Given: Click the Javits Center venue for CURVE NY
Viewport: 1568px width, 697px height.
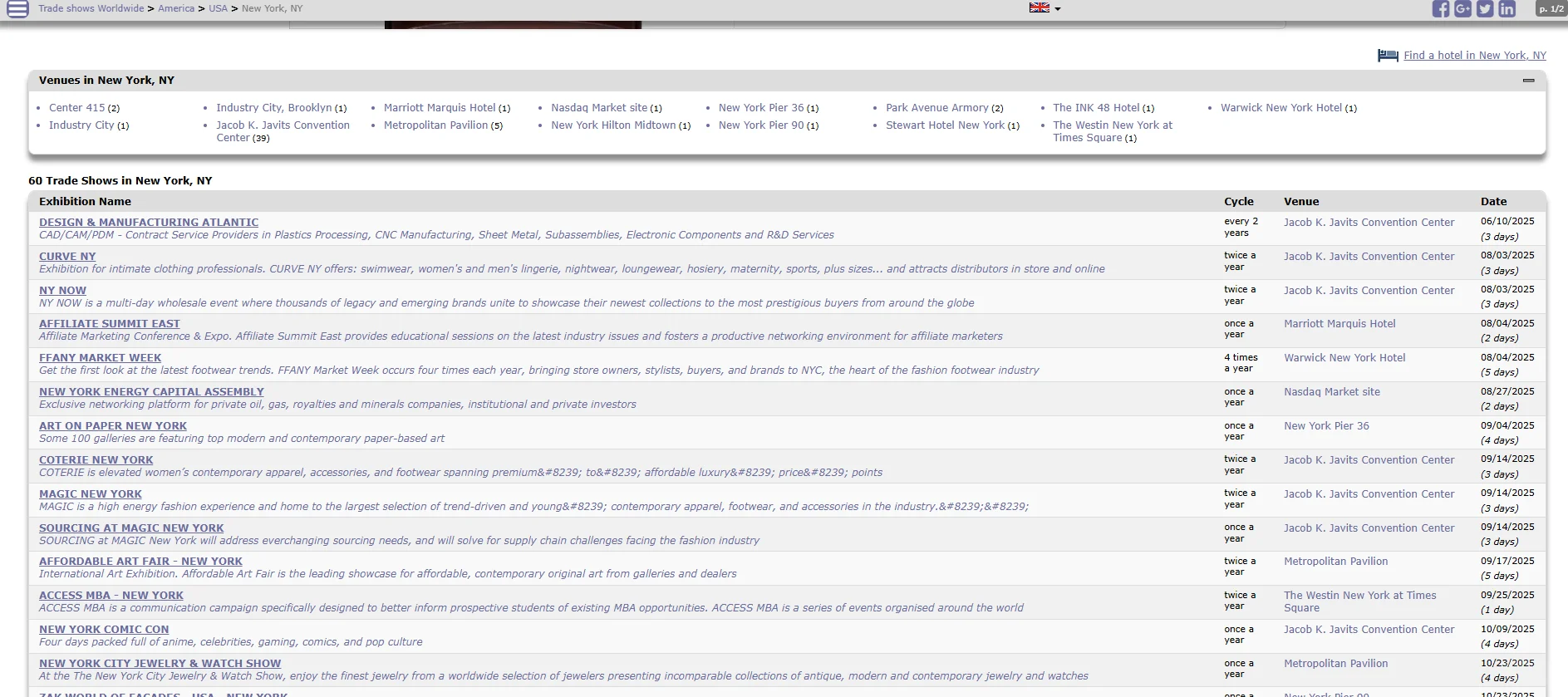Looking at the screenshot, I should click(1369, 257).
